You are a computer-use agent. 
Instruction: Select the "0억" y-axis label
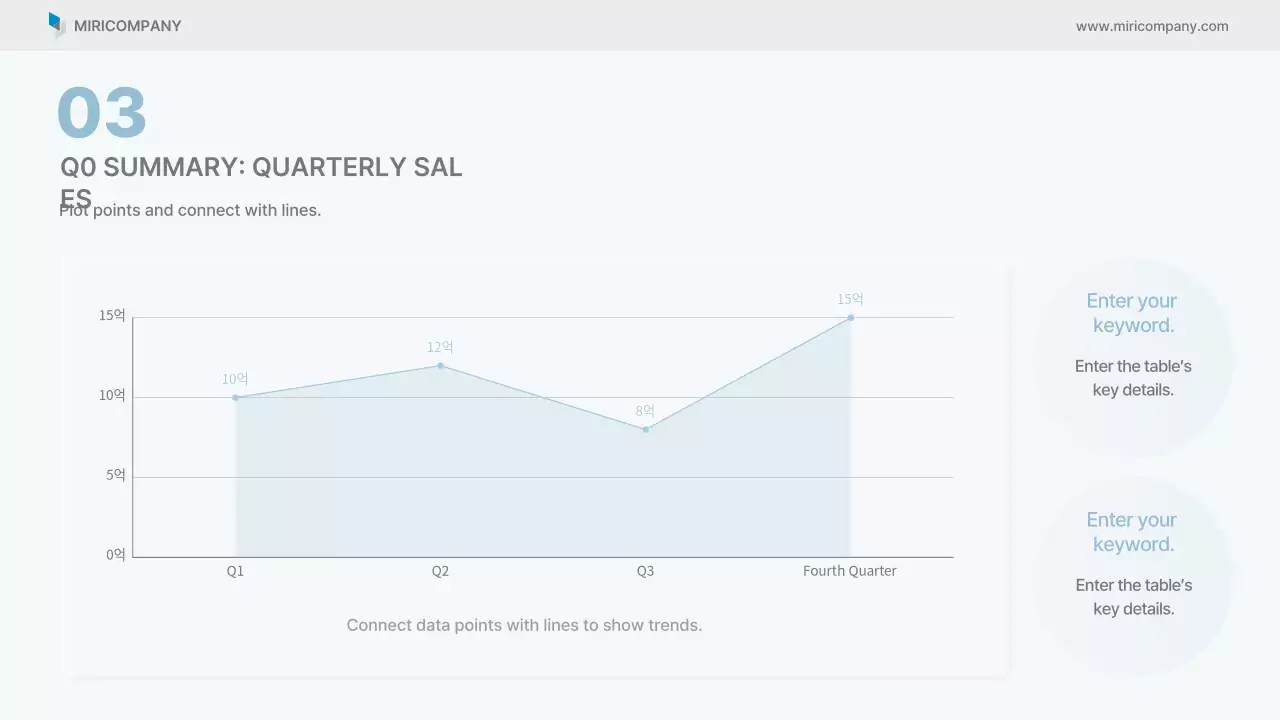point(116,555)
